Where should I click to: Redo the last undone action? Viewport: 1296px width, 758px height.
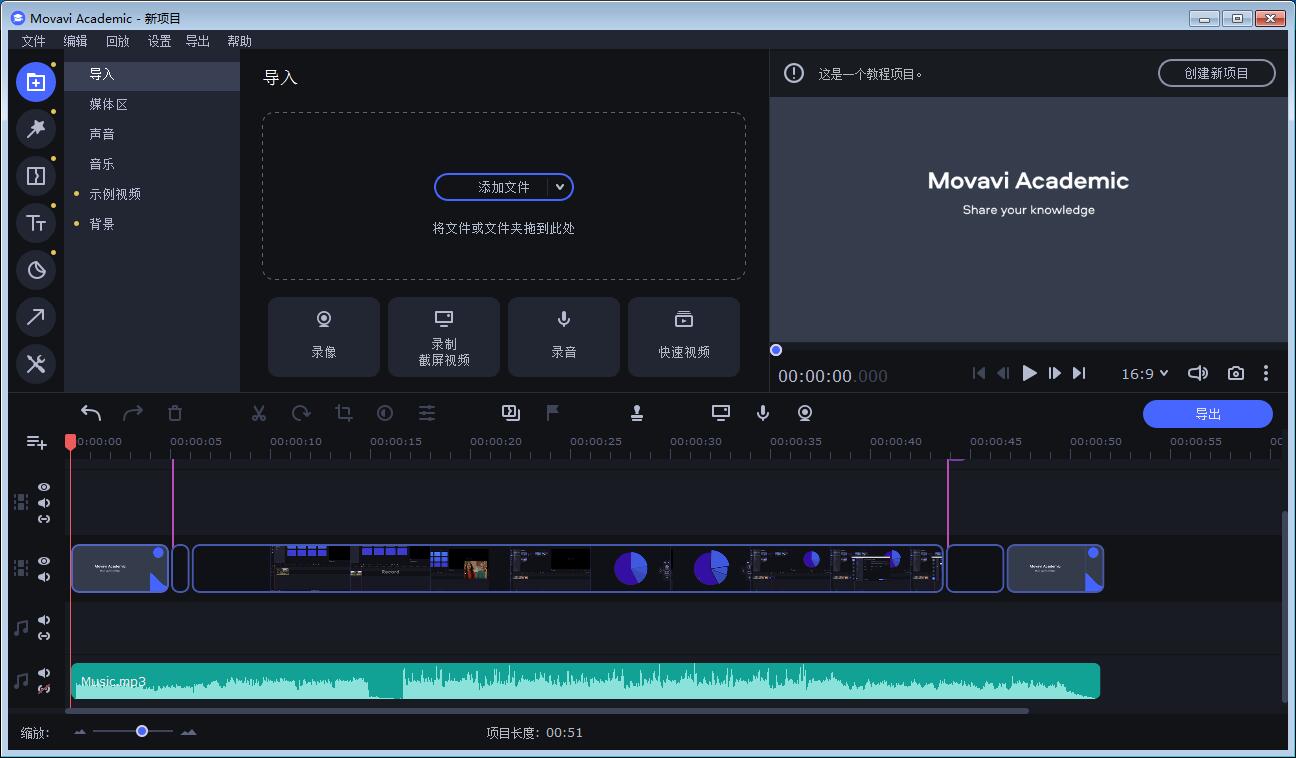pos(133,413)
